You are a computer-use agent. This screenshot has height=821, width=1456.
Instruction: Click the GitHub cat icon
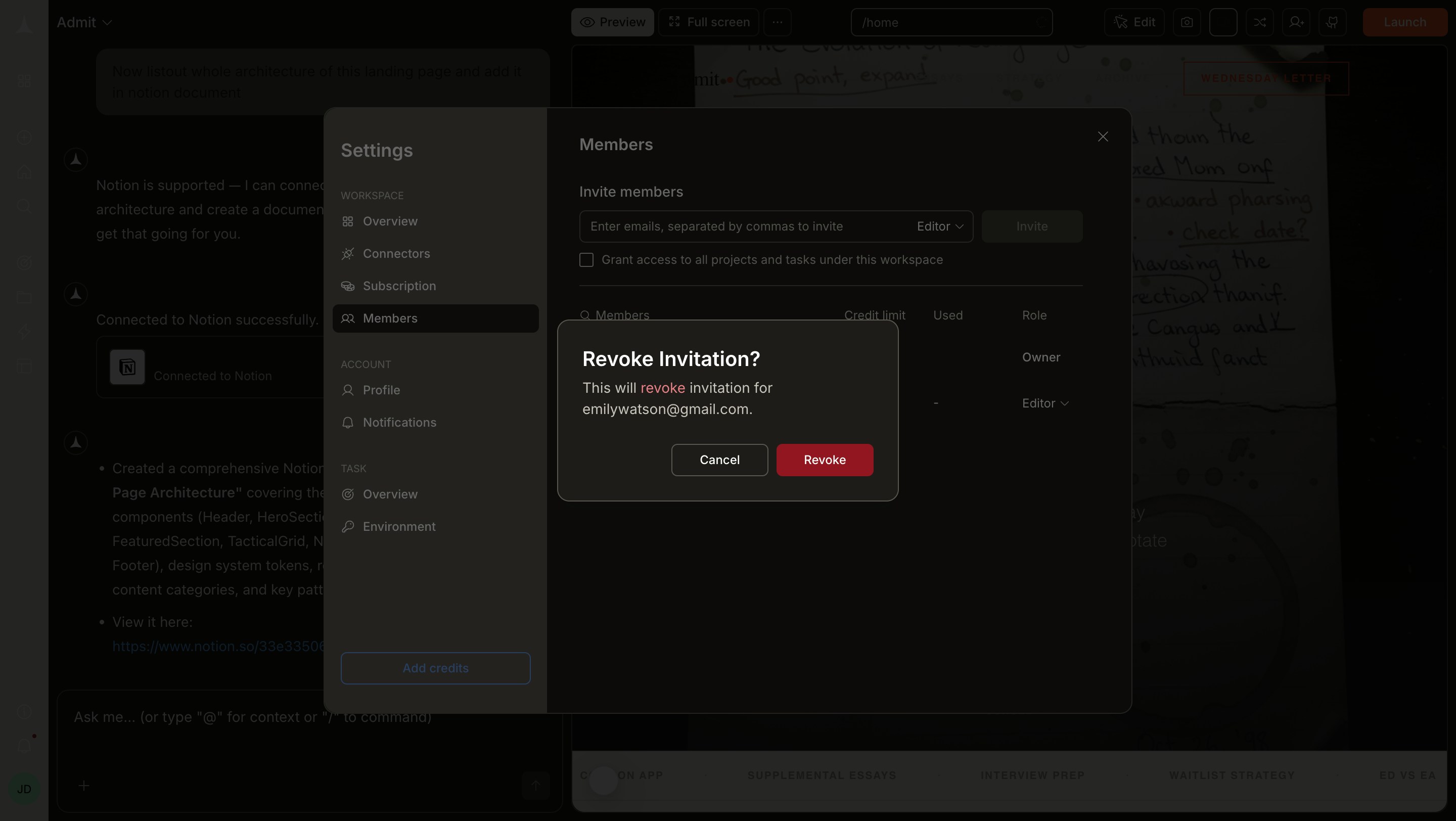pyautogui.click(x=1332, y=22)
